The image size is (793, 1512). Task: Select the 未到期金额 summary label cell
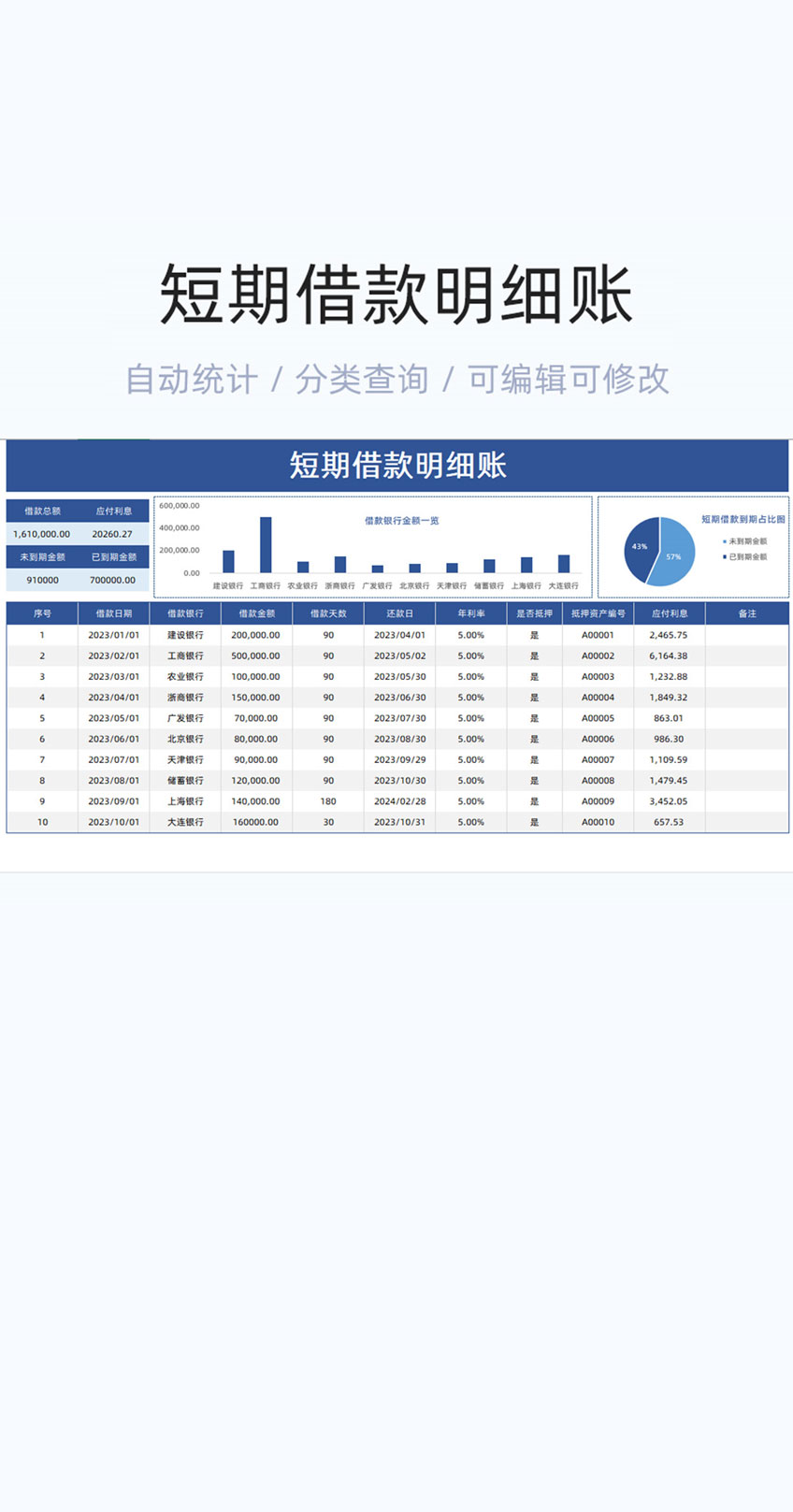(x=42, y=557)
